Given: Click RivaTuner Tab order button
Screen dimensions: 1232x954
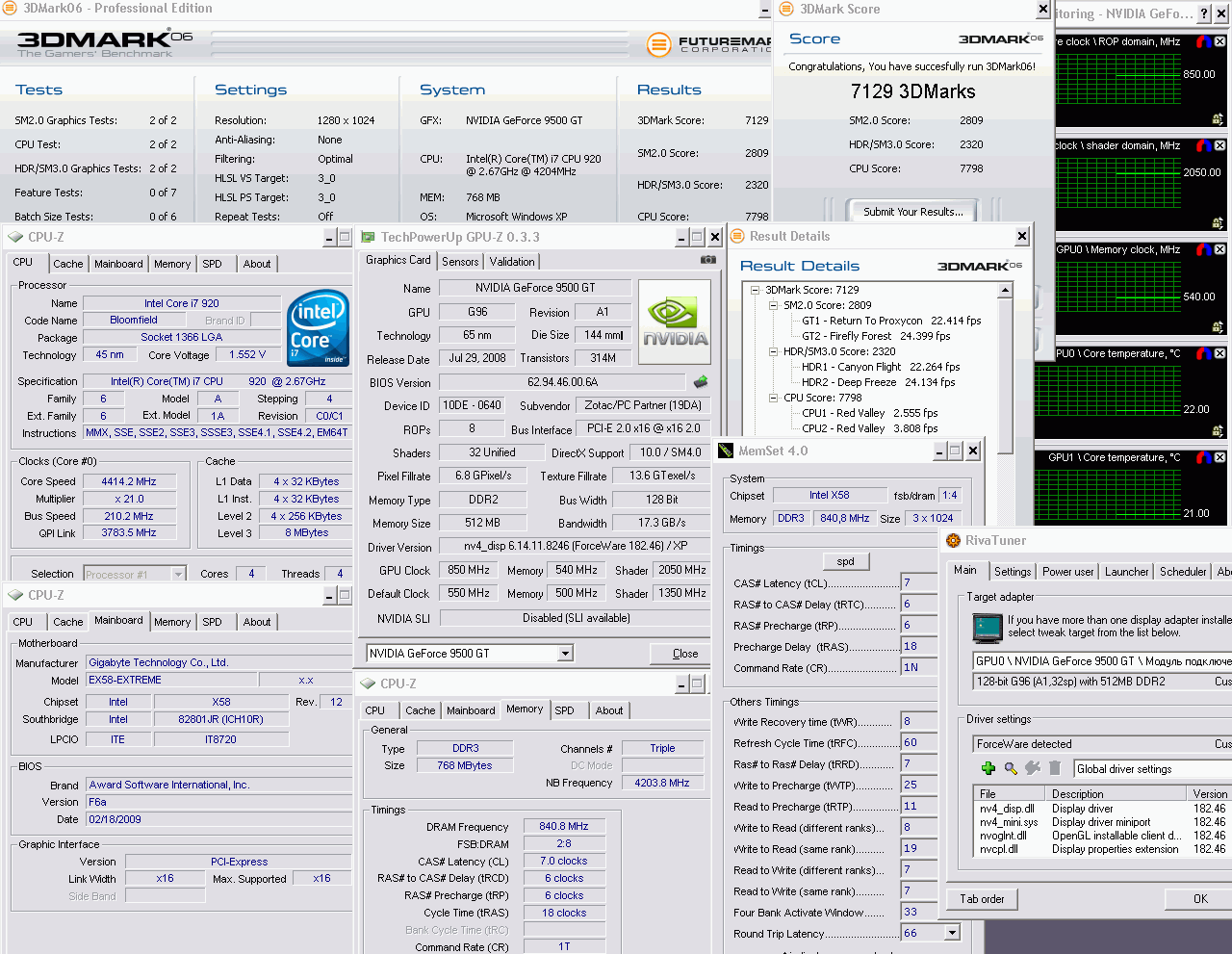Looking at the screenshot, I should pyautogui.click(x=982, y=899).
